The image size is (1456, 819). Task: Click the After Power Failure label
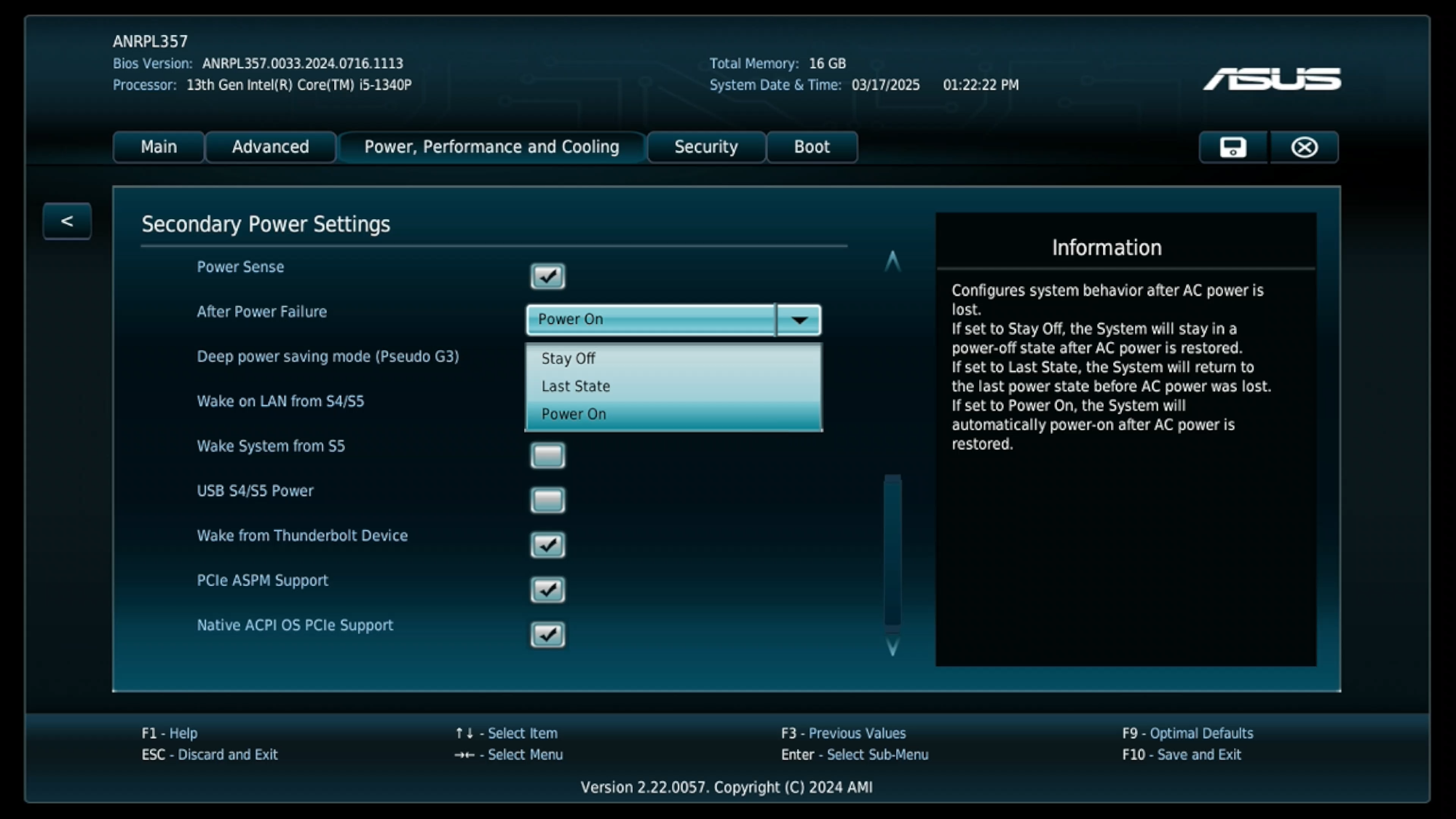tap(262, 312)
